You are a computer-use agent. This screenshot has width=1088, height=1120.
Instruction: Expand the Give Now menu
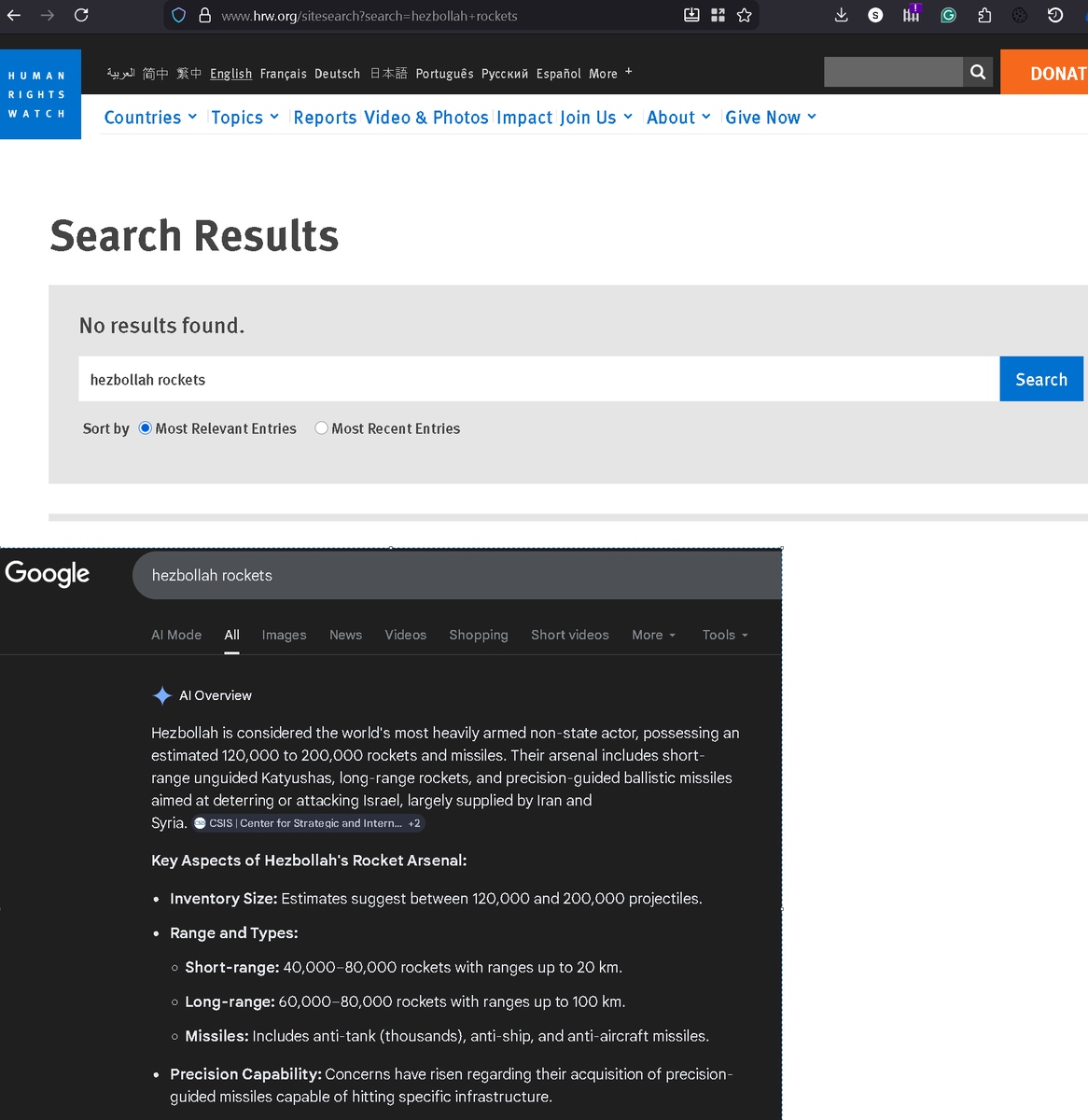(771, 118)
